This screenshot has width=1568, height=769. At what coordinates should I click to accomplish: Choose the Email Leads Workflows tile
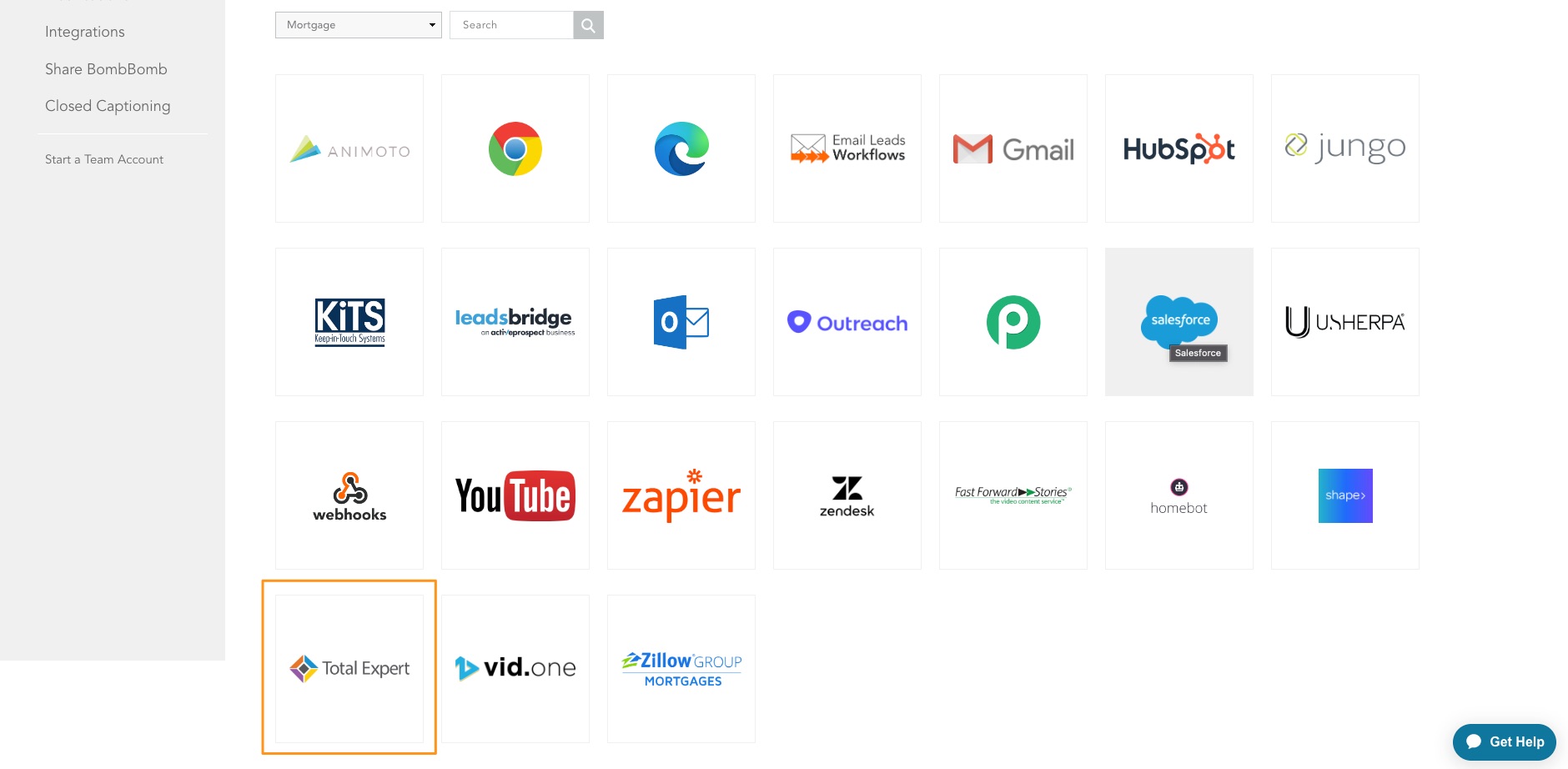(x=847, y=148)
